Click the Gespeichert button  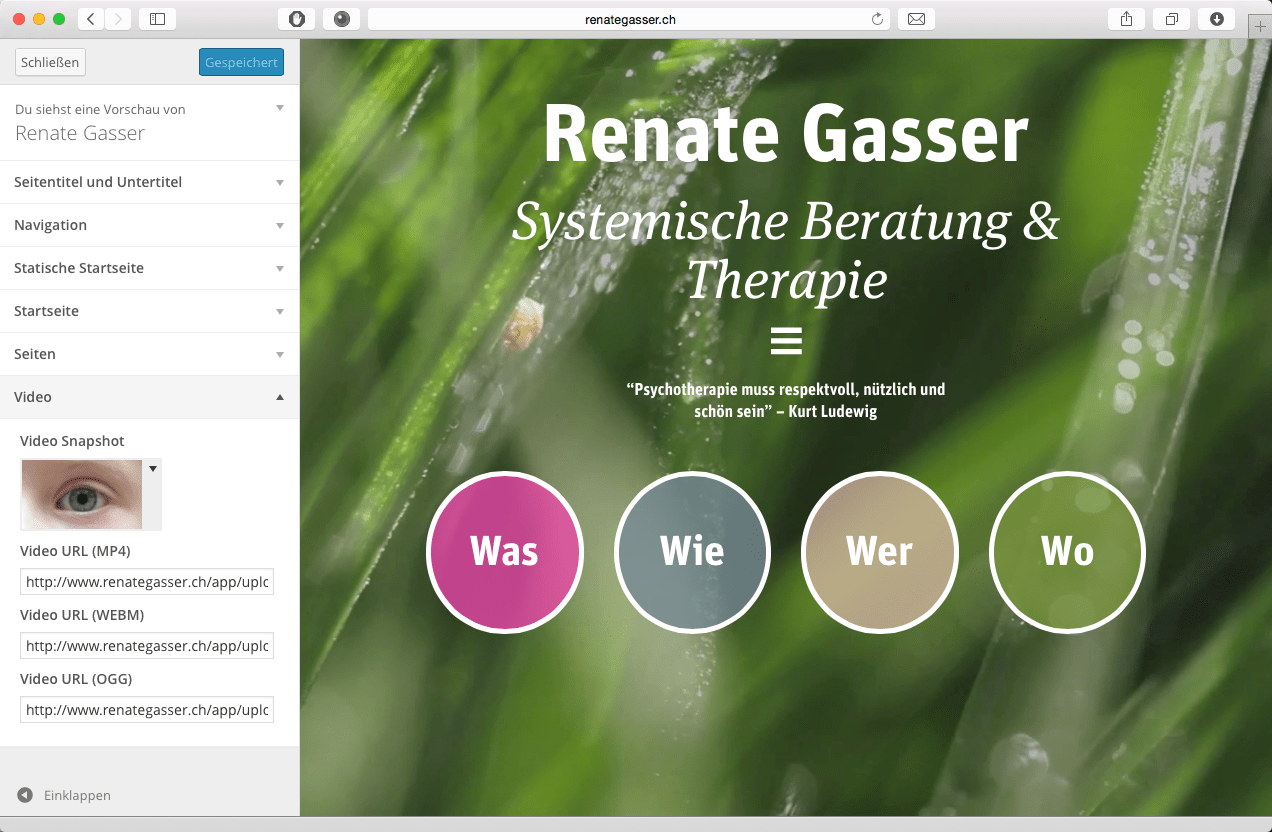241,62
